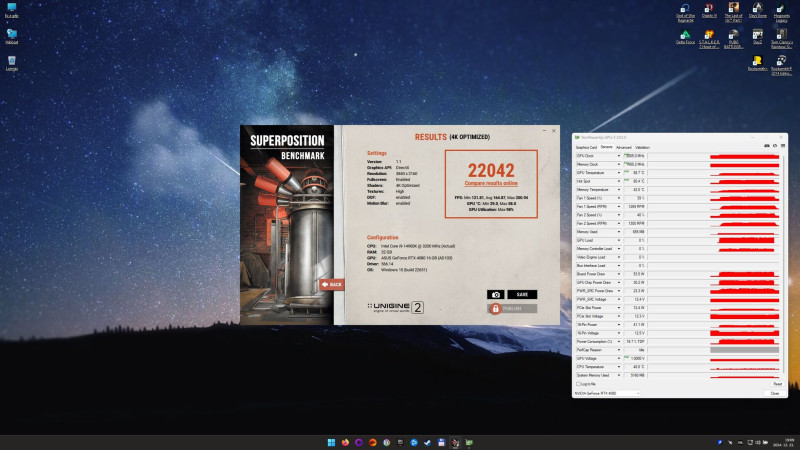
Task: Toggle the Log to file checkbox in GPU-Z
Action: coord(579,384)
